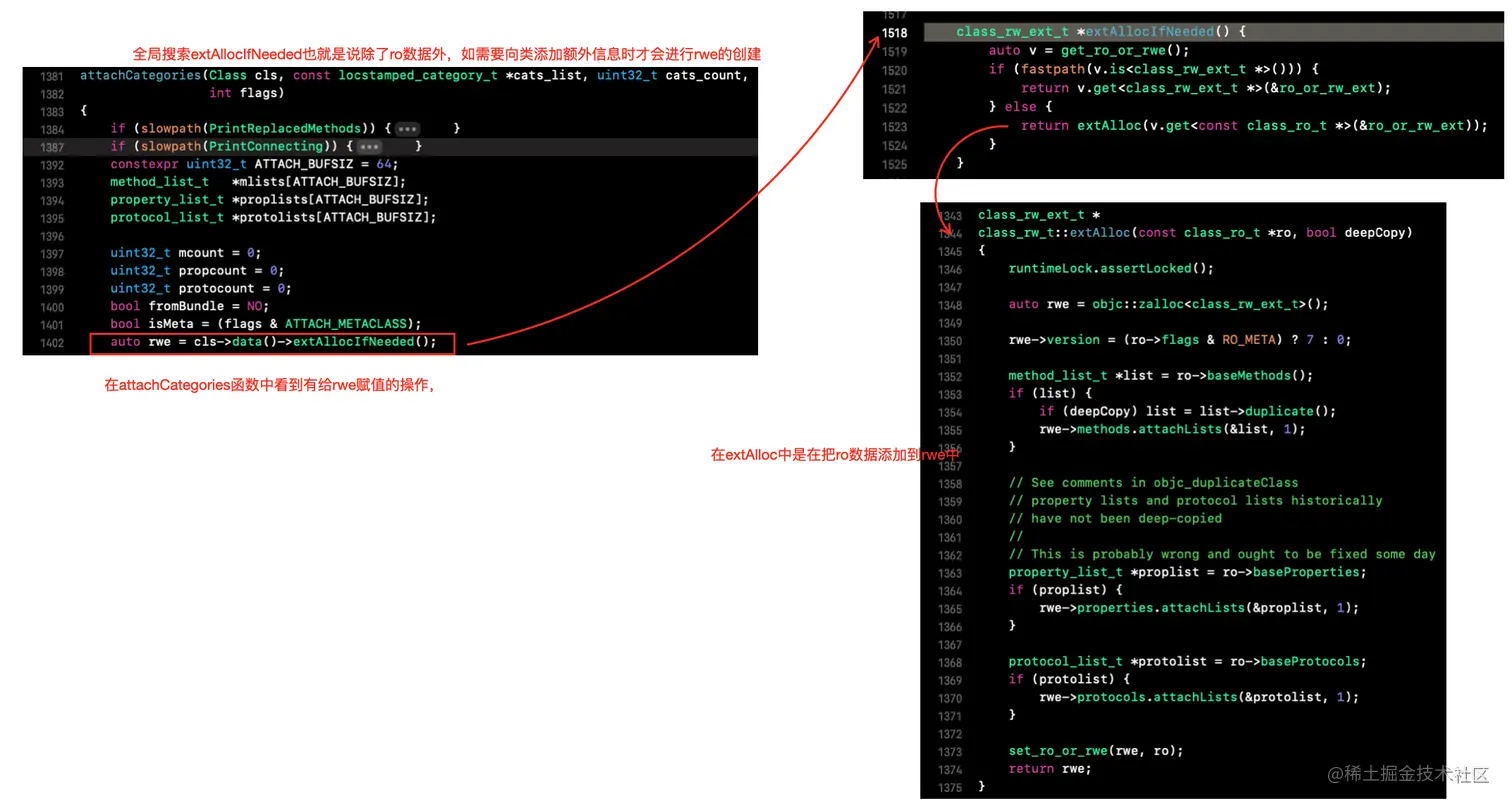Expand the folded block after slowpath(PrintReplacedMethods)
Image resolution: width=1512 pixels, height=808 pixels.
click(407, 129)
